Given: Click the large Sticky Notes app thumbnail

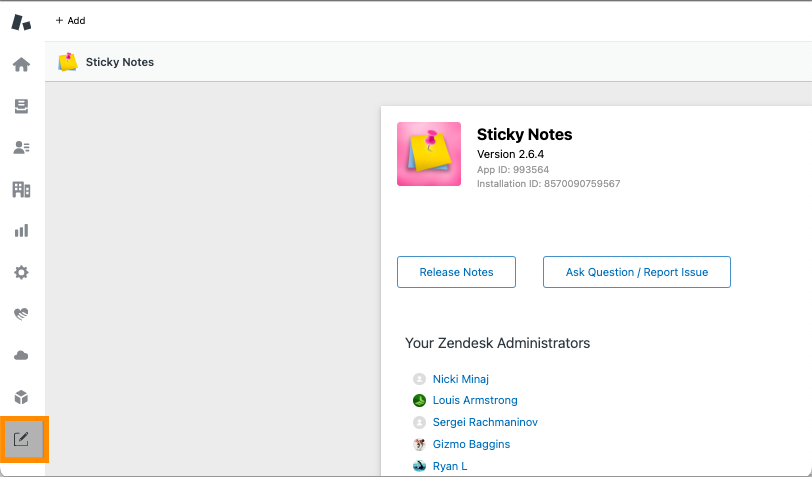Looking at the screenshot, I should [429, 154].
